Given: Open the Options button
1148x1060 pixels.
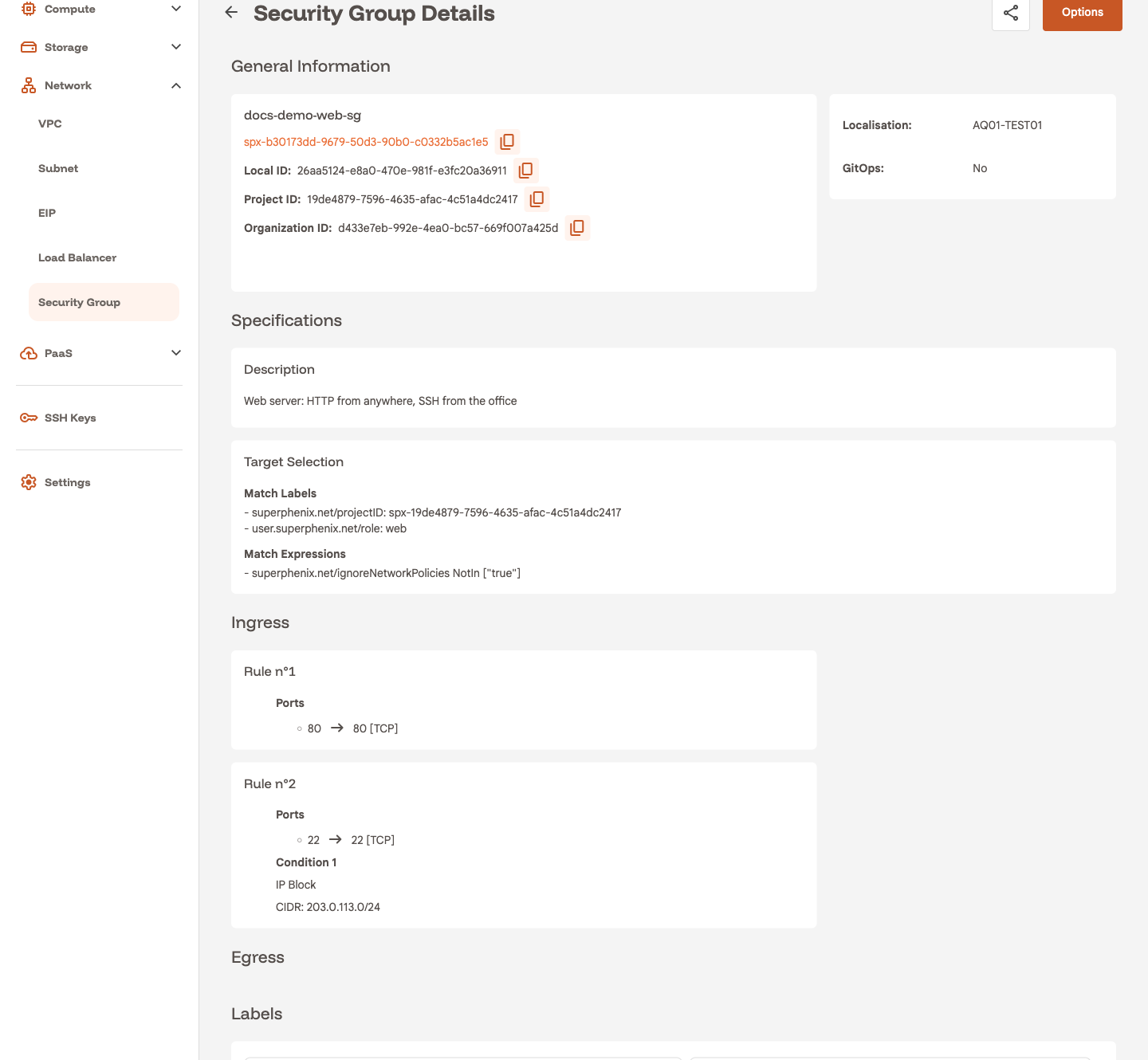Looking at the screenshot, I should click(1083, 13).
